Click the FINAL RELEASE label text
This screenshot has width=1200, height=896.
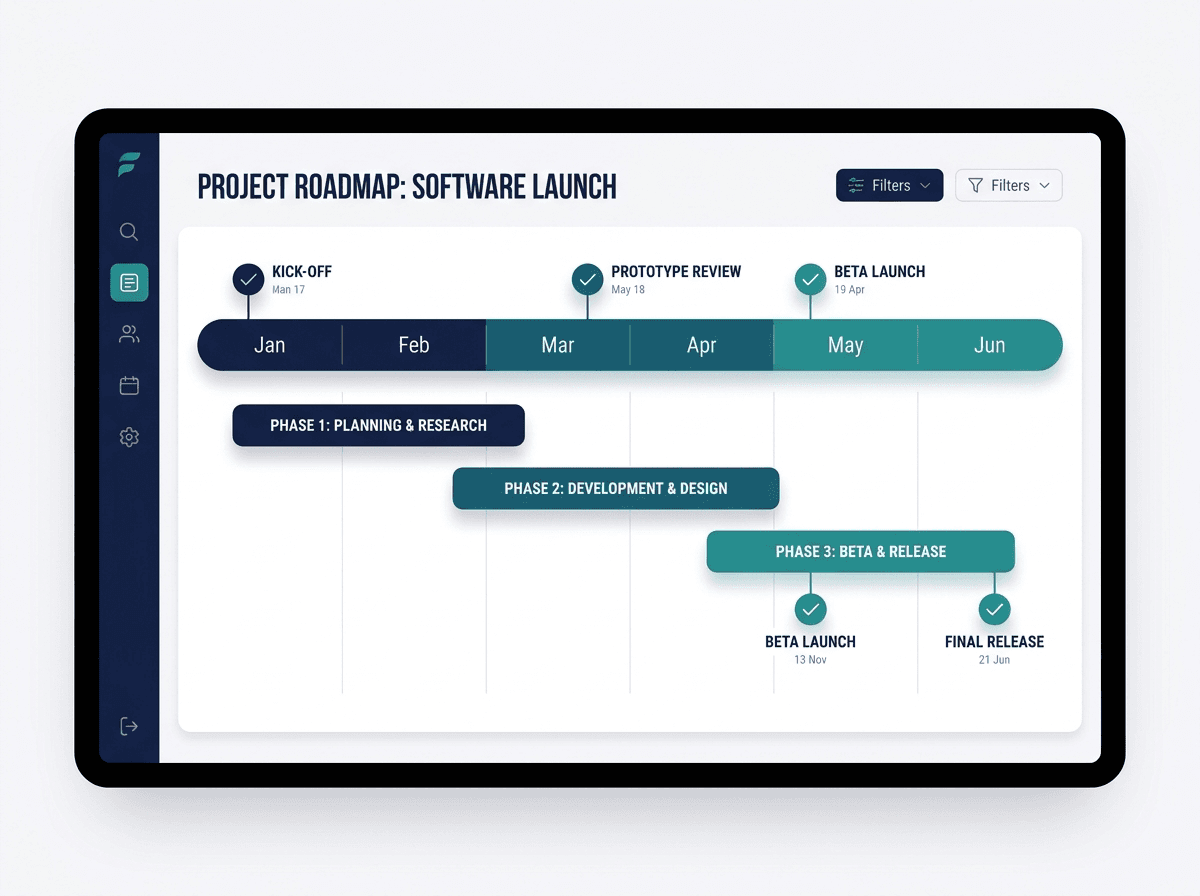click(994, 642)
